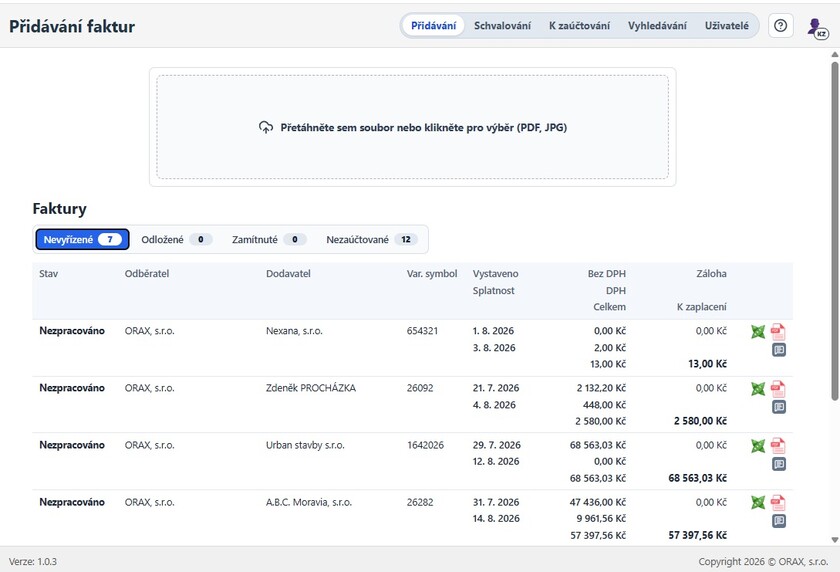Click the Odběratel column header
Image resolution: width=840 pixels, height=572 pixels.
coord(147,274)
